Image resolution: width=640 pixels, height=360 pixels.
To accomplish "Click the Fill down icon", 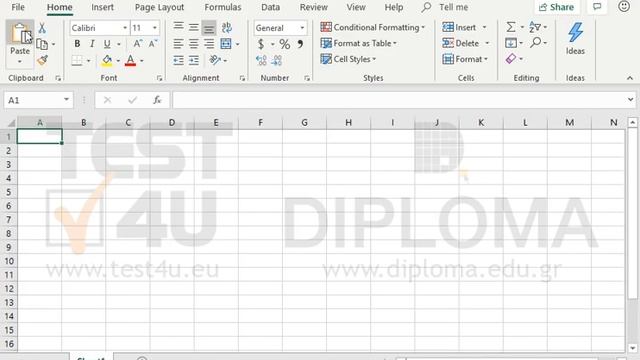I will (511, 43).
